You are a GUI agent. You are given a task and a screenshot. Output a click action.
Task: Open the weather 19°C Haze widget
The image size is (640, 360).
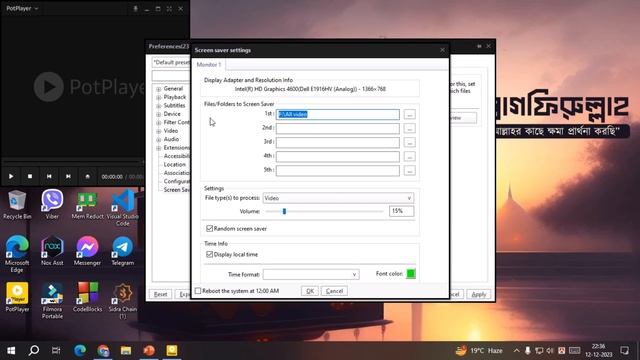coord(479,351)
